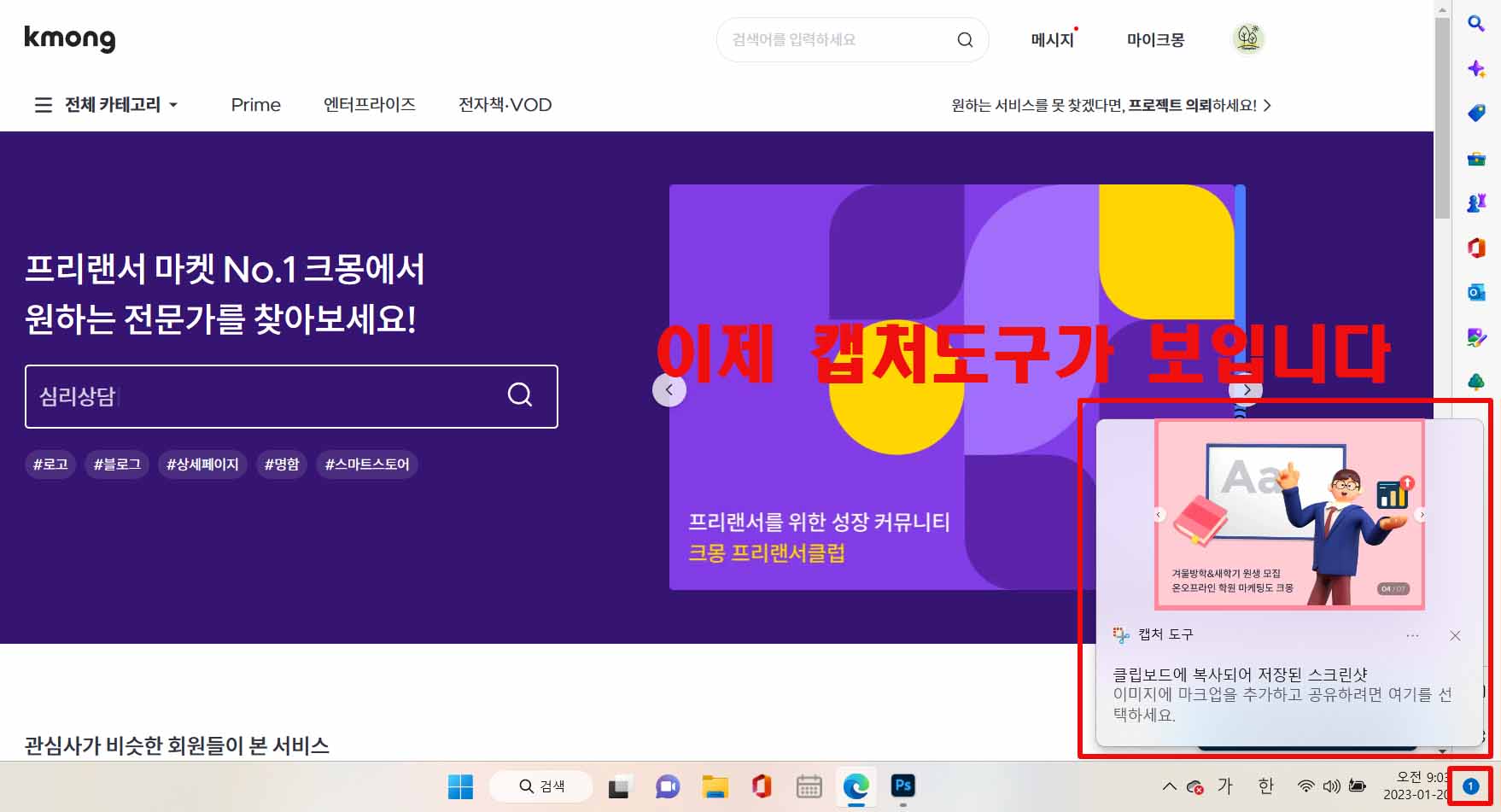Go to next purple banner slide
This screenshot has height=812, width=1501.
click(x=1247, y=390)
